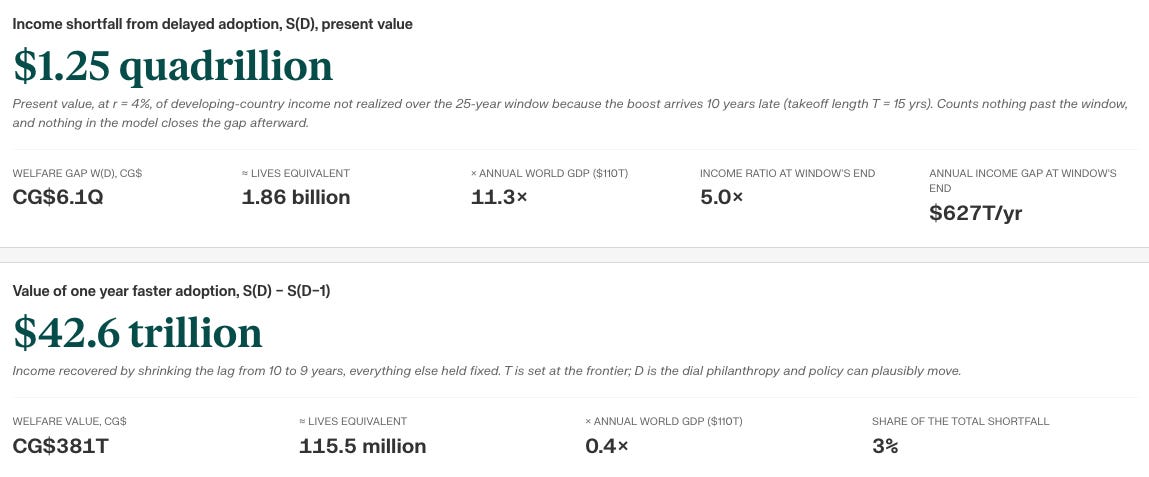Click the 'ANNUAL INCOME GAP AT WINDOW'S END' label
Viewport: 1149px width, 477px height.
(1023, 181)
